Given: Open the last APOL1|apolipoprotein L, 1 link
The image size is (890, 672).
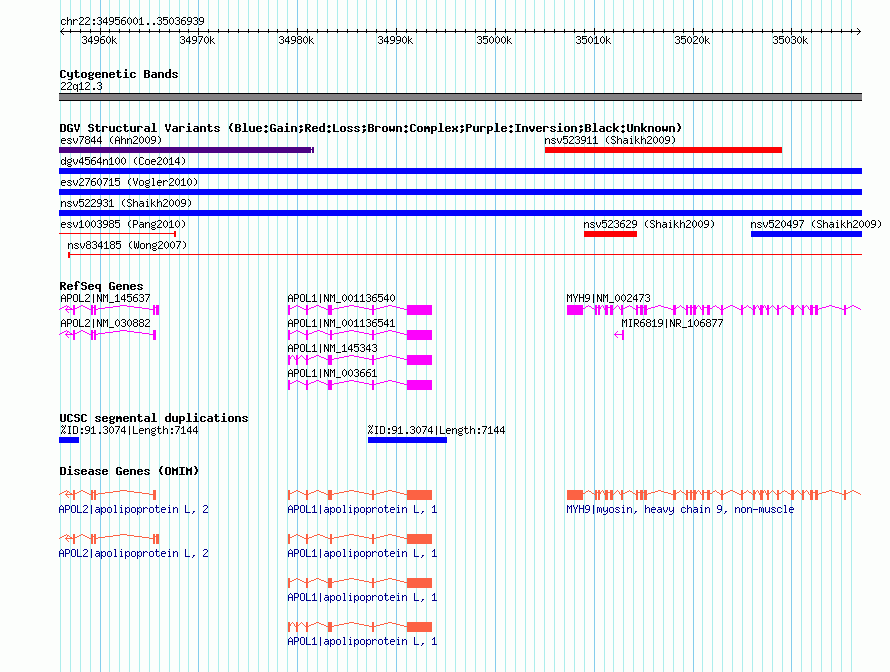Looking at the screenshot, I should point(362,641).
